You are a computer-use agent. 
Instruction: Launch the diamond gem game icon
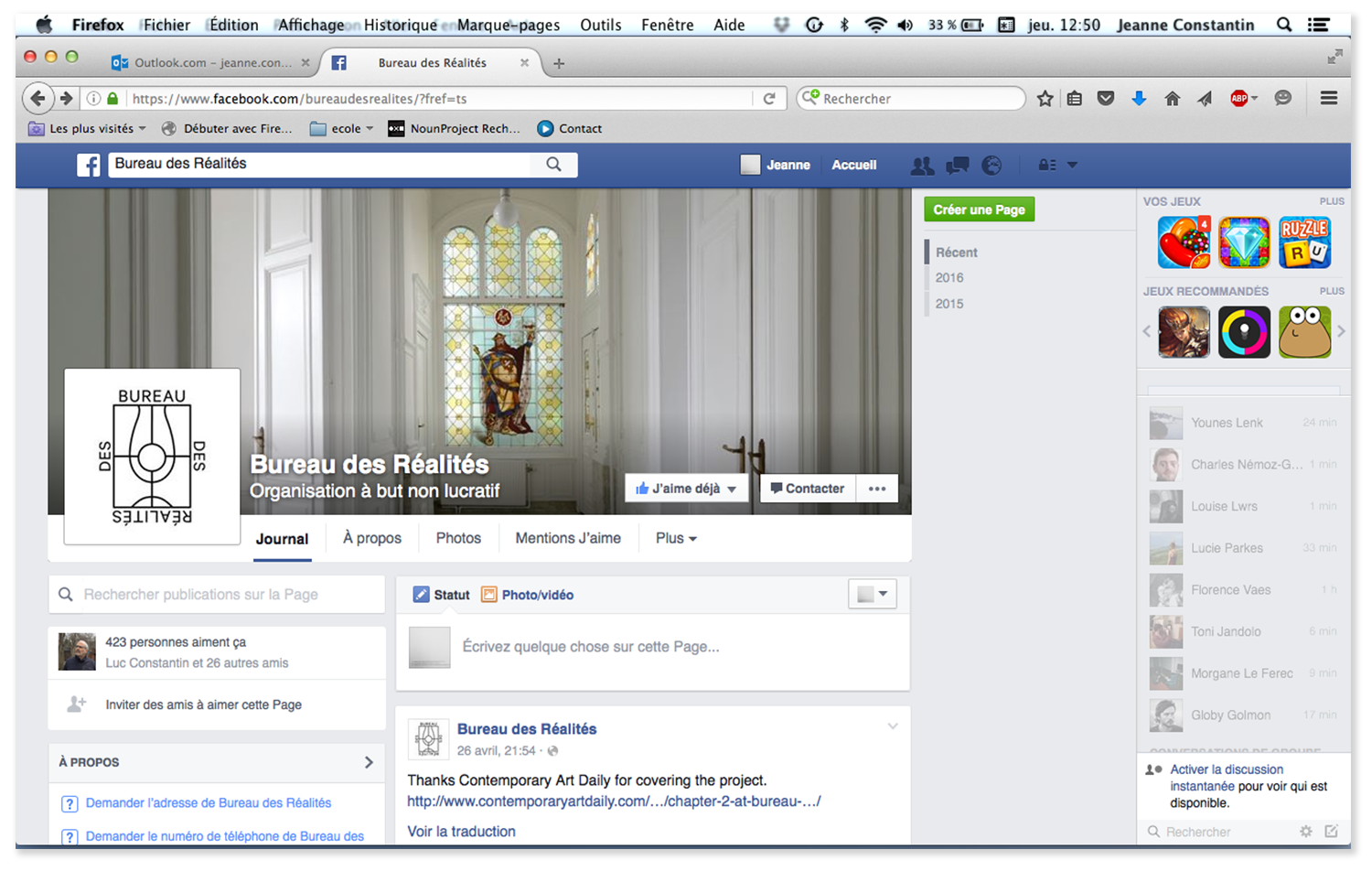pos(1244,242)
